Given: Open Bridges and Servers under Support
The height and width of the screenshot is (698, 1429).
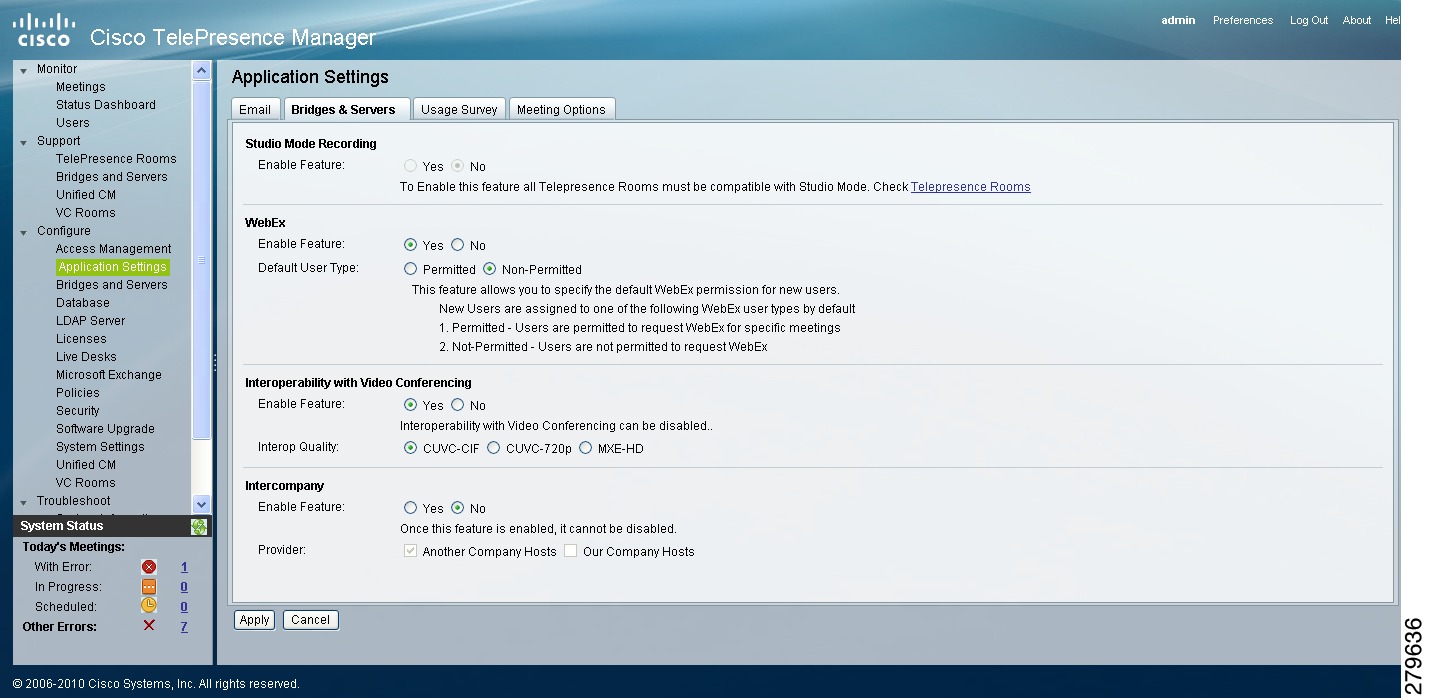Looking at the screenshot, I should (112, 177).
